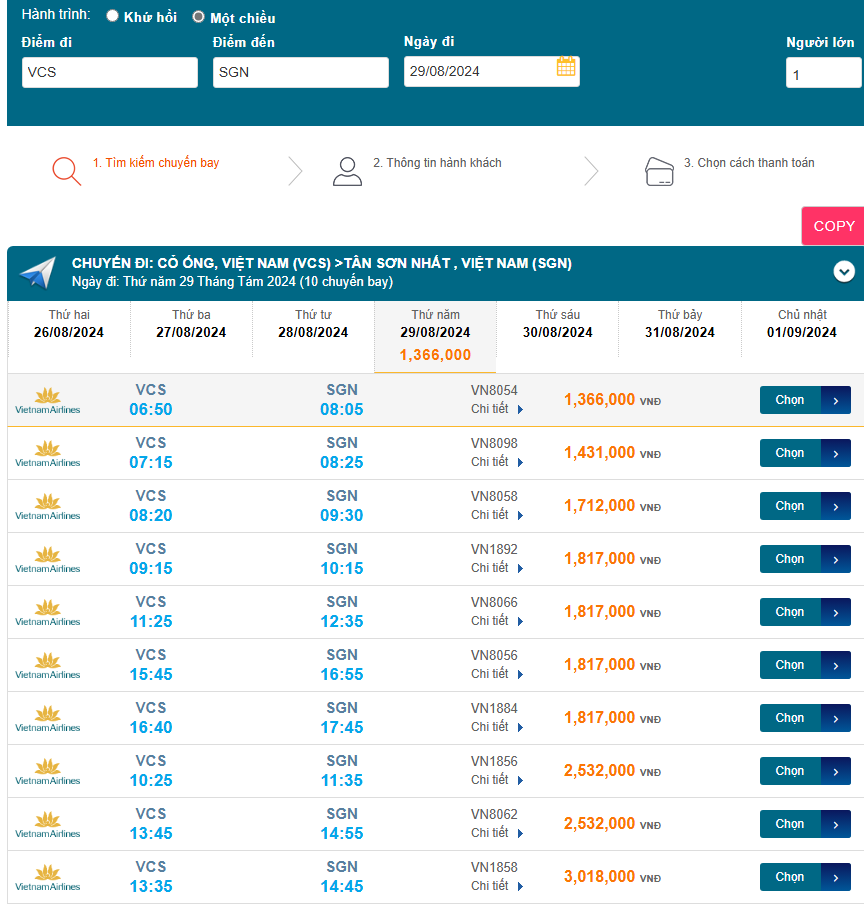Click the payment method wallet icon

[x=659, y=172]
